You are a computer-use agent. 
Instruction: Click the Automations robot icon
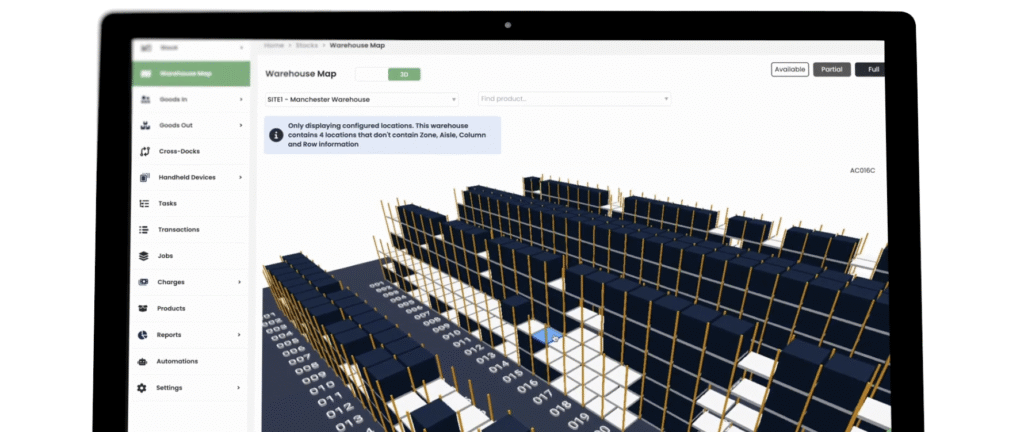click(142, 362)
